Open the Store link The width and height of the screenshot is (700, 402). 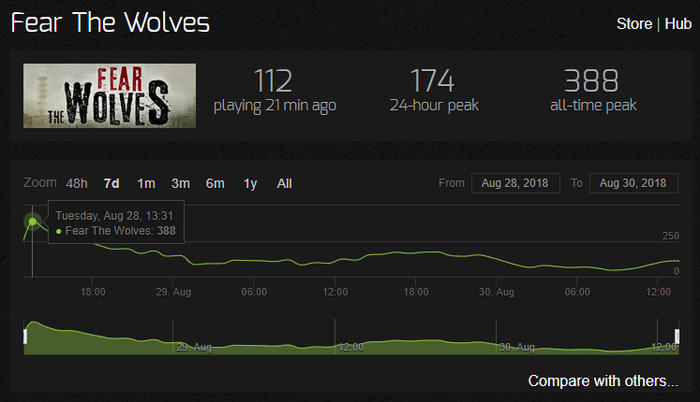(634, 24)
